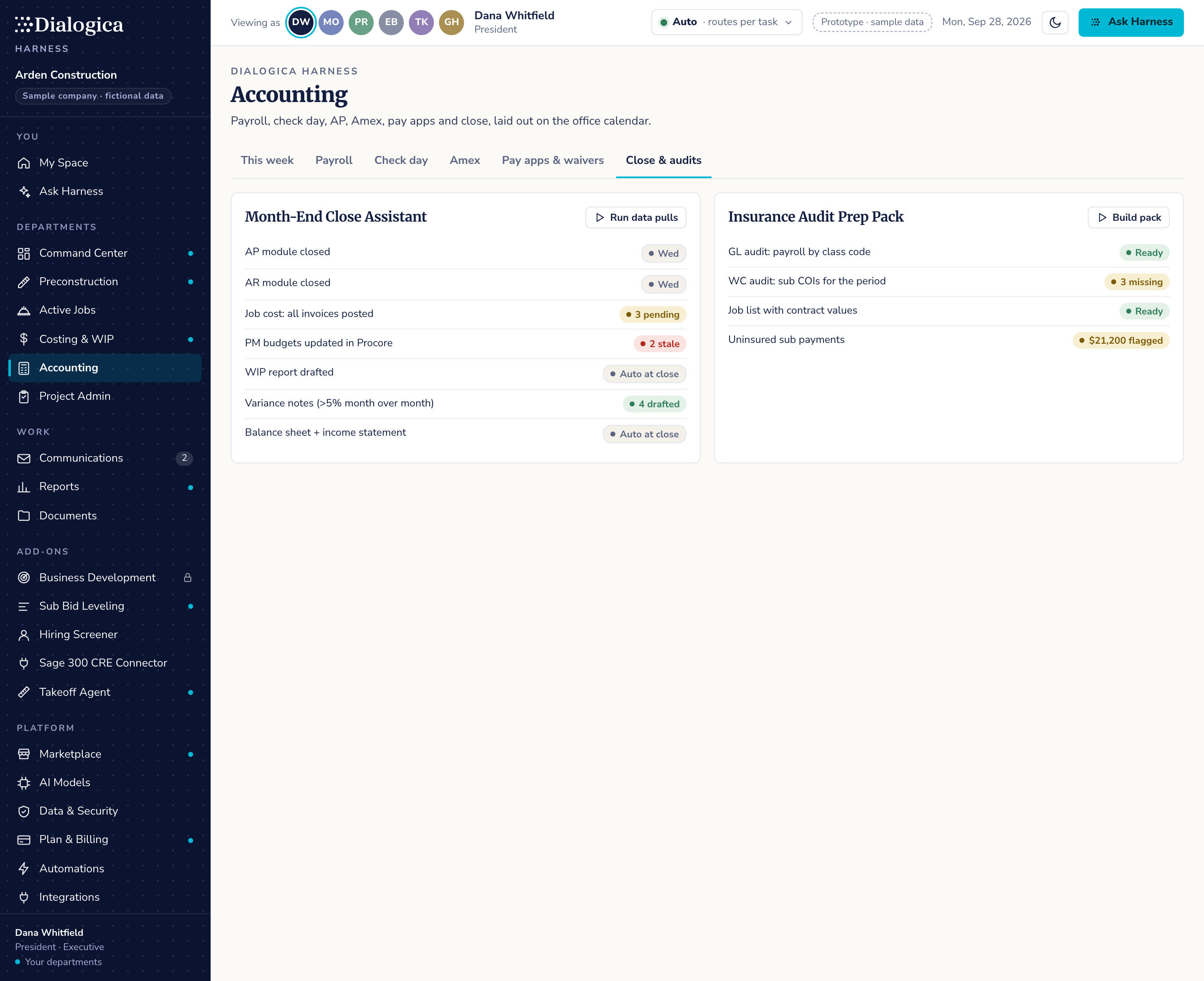Screen dimensions: 1204x981
Task: Click the My Space home icon
Action: pyautogui.click(x=24, y=163)
